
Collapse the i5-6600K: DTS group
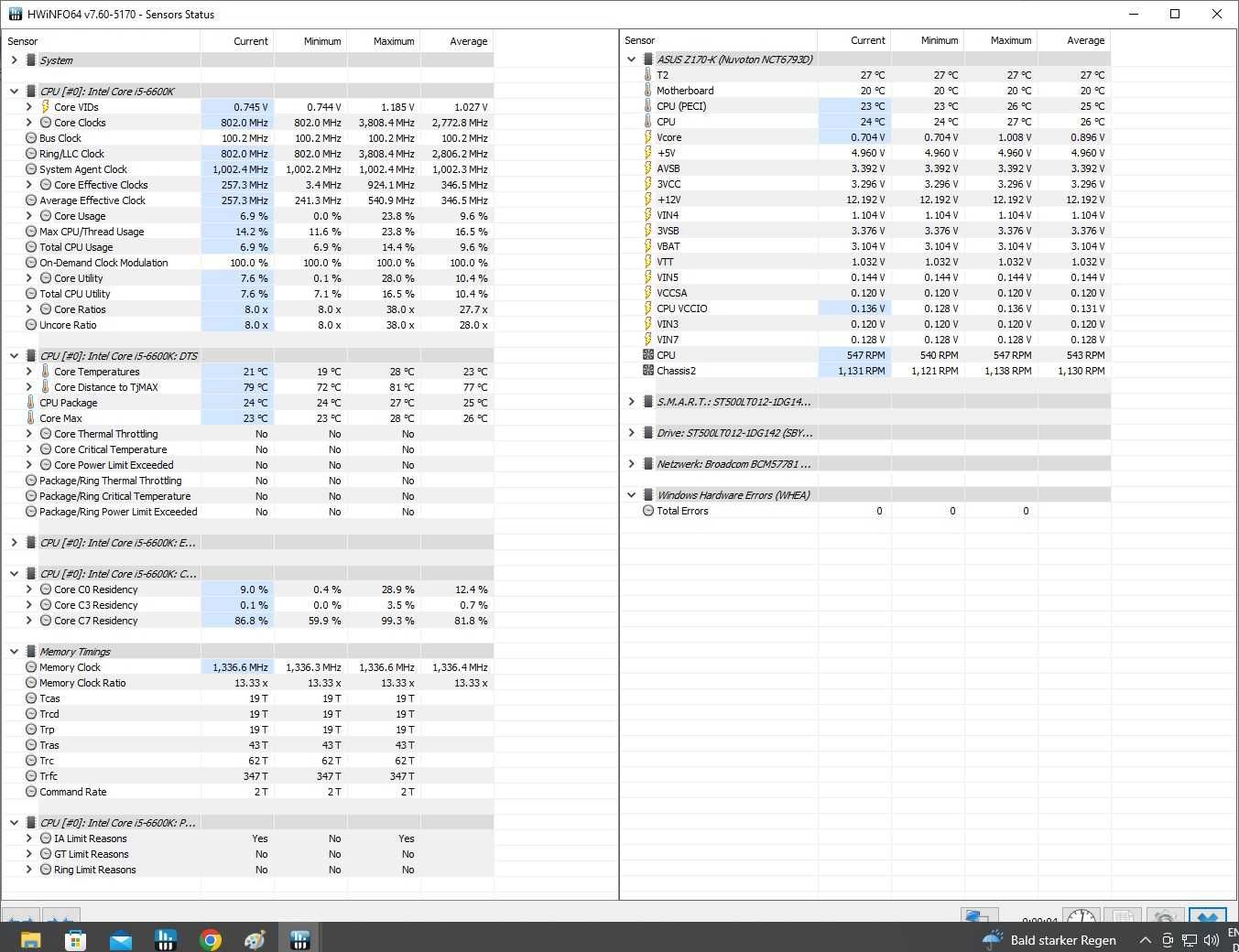pos(14,356)
